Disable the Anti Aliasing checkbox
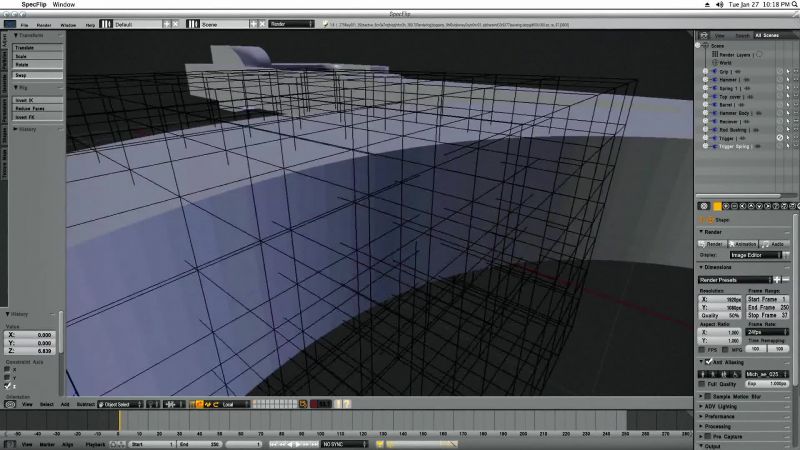The image size is (800, 450). [708, 362]
